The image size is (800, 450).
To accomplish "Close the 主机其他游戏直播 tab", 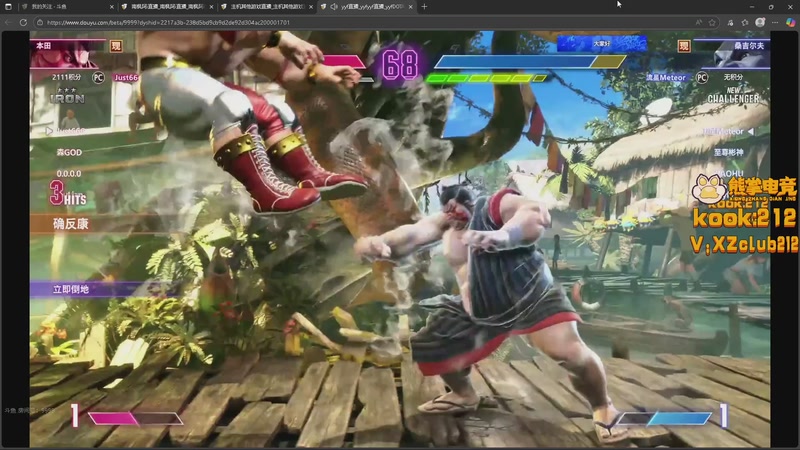I will [310, 7].
